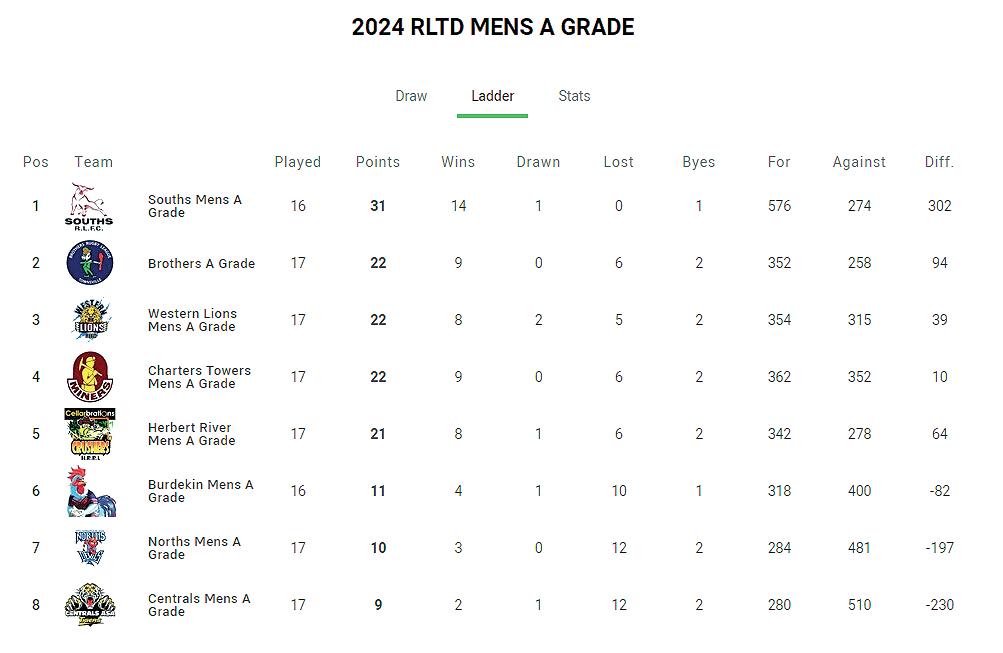Switch to the Draw tab
Viewport: 1003px width, 653px height.
click(411, 96)
